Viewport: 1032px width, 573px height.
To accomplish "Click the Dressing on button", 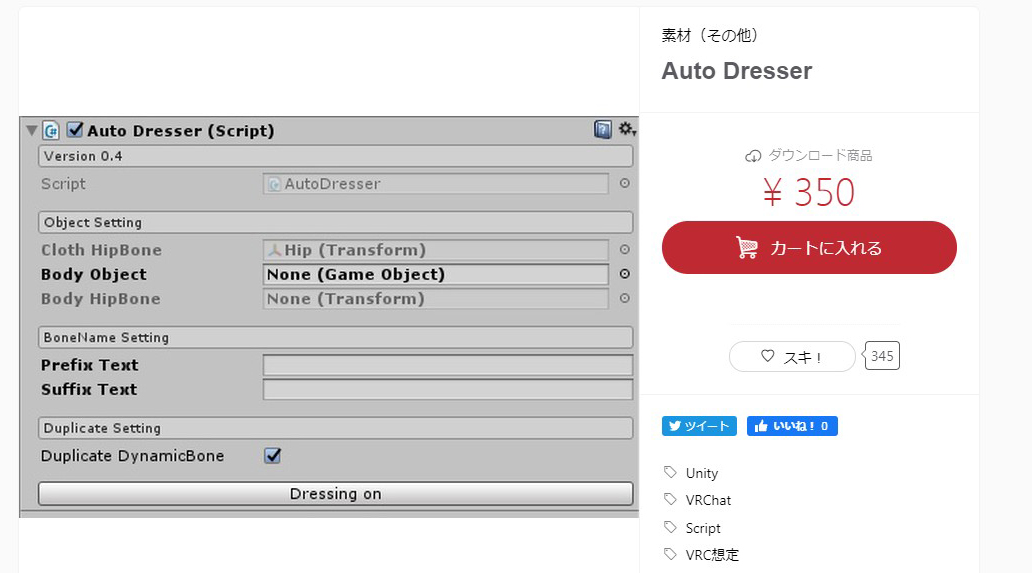I will 336,494.
